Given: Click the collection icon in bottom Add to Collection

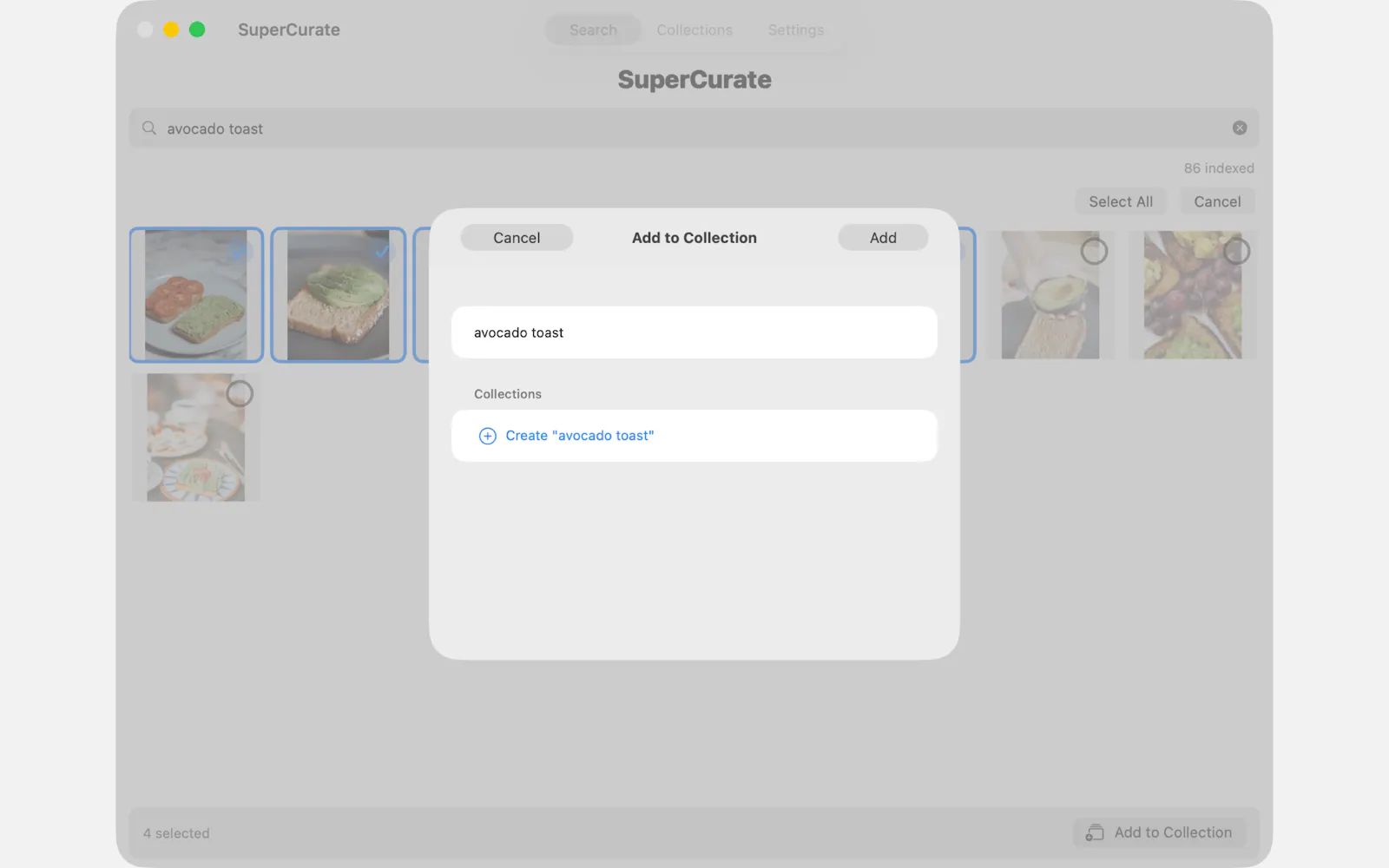Looking at the screenshot, I should 1095,832.
